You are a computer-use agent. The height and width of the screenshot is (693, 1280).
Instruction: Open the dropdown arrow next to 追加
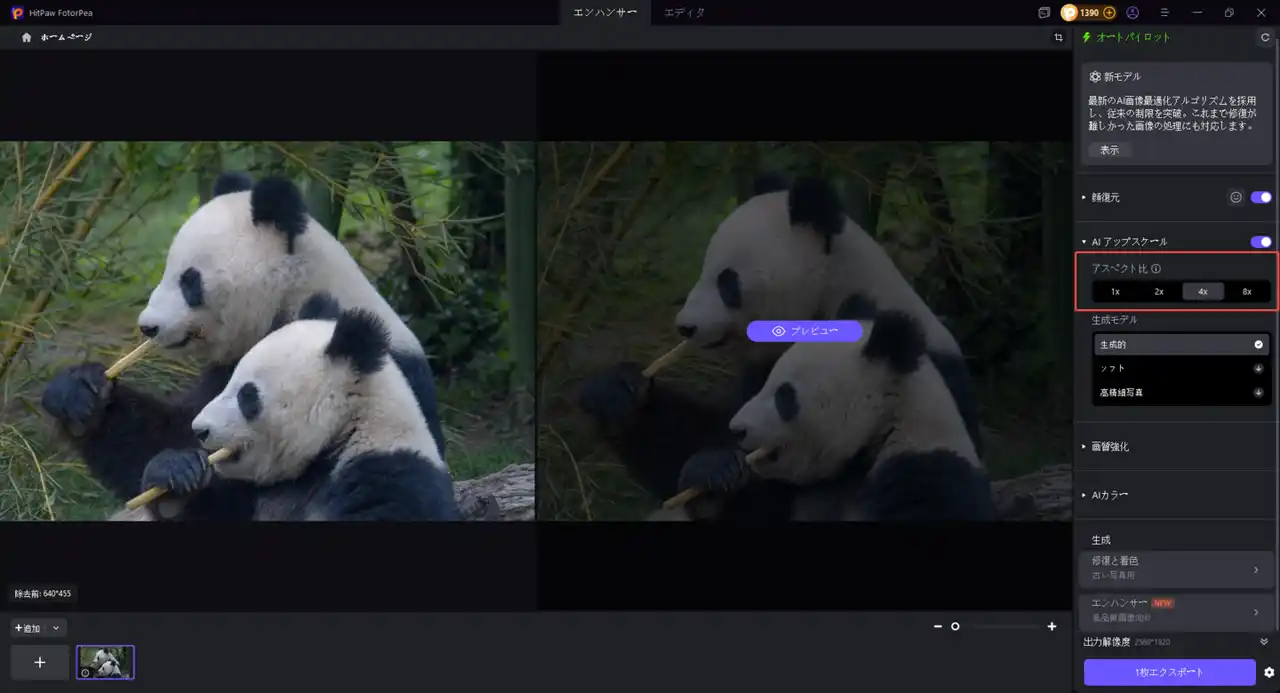pos(56,628)
